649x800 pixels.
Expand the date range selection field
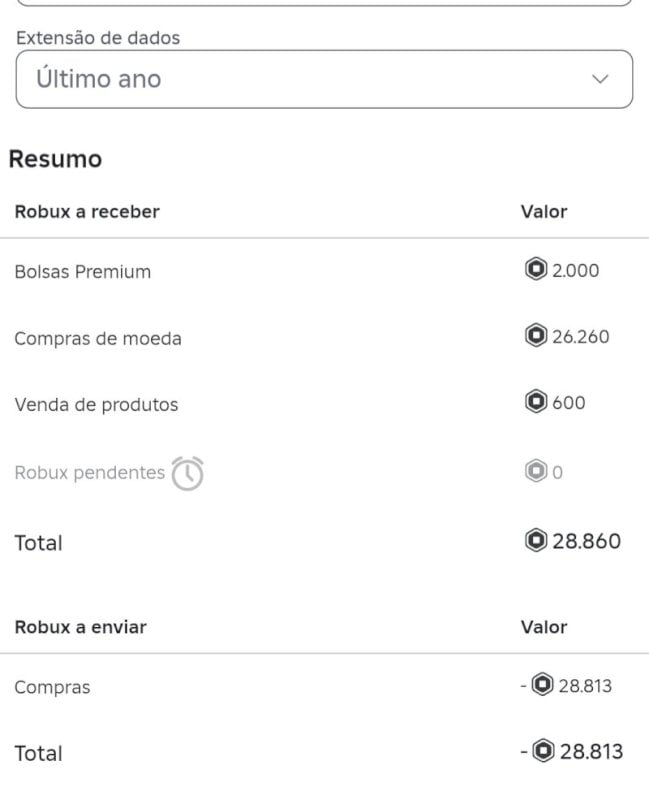coord(324,78)
